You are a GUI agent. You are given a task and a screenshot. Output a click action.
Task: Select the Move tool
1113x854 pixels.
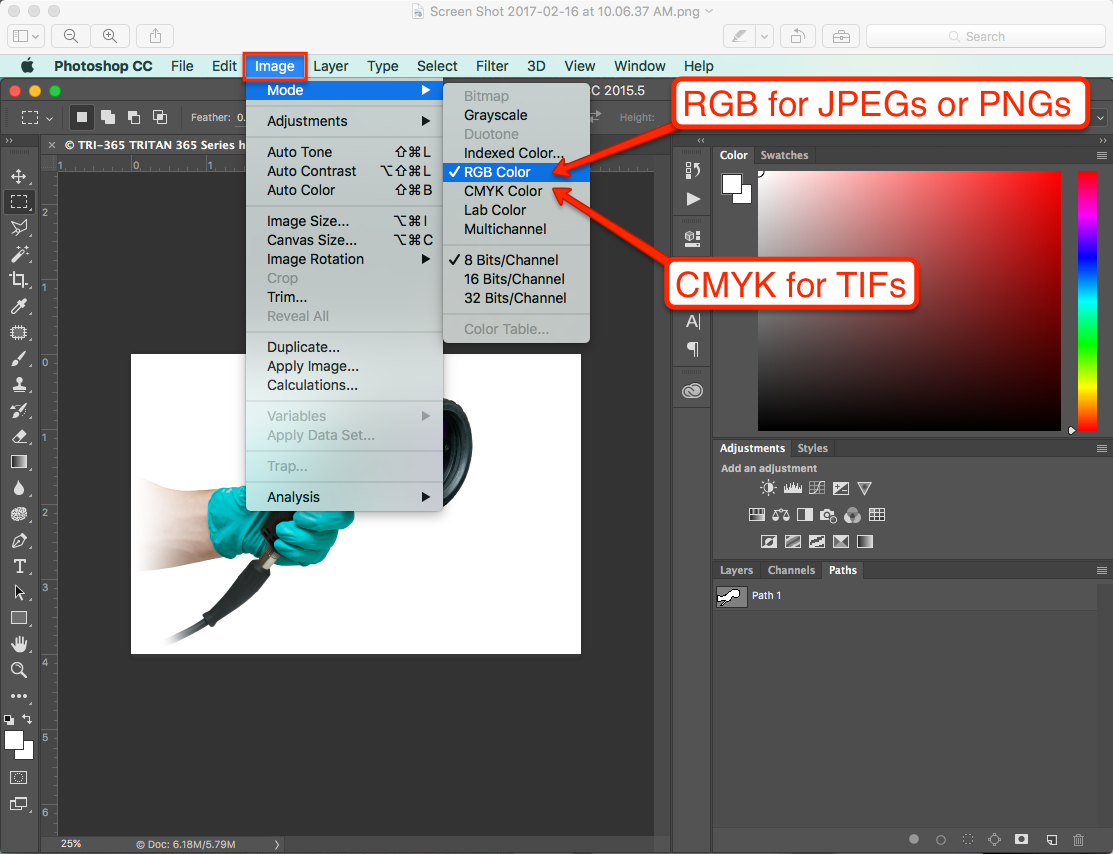[19, 176]
